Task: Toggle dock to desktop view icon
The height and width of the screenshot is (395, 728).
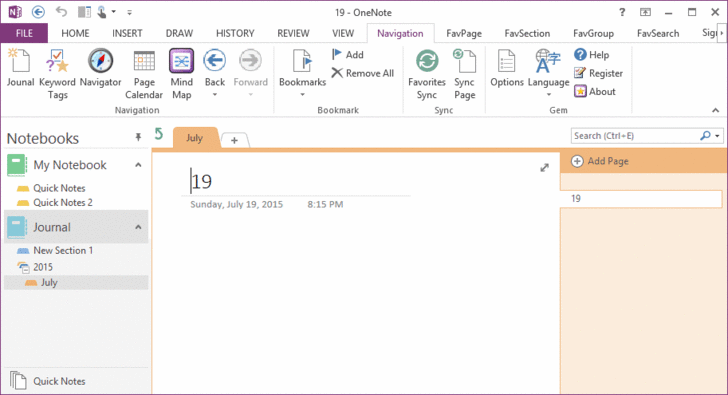Action: coord(84,12)
